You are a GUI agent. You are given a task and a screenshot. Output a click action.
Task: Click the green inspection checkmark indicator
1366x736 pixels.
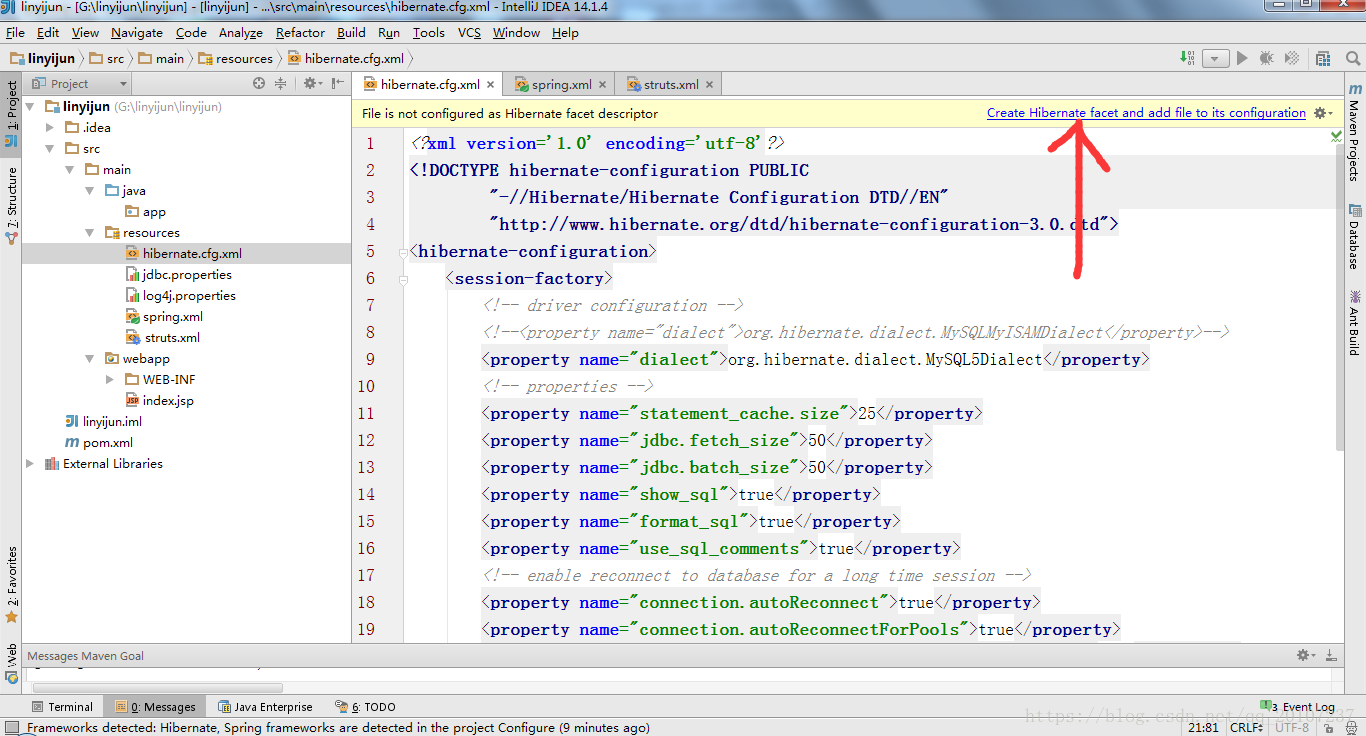[1336, 134]
